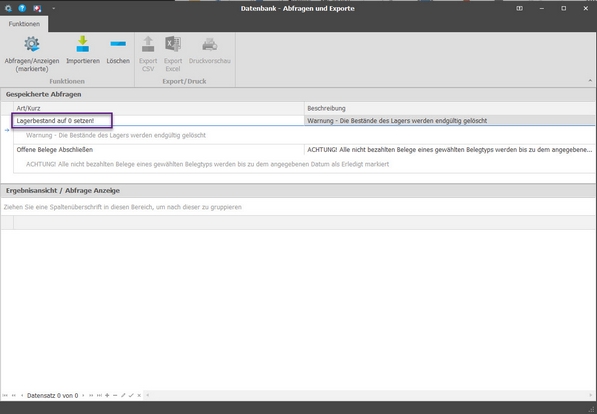Click Export CSV in the ribbon
This screenshot has width=597, height=414.
point(148,53)
